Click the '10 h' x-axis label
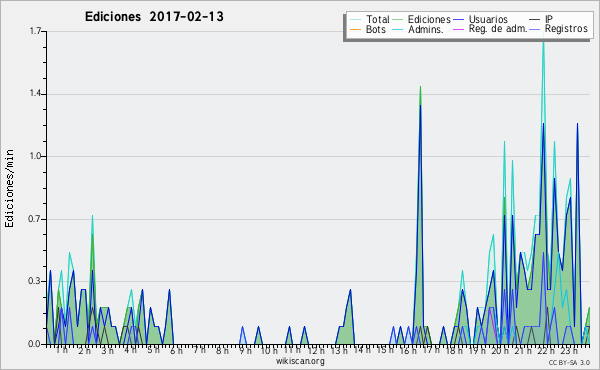Screen dimensions: 600x370 coord(269,350)
